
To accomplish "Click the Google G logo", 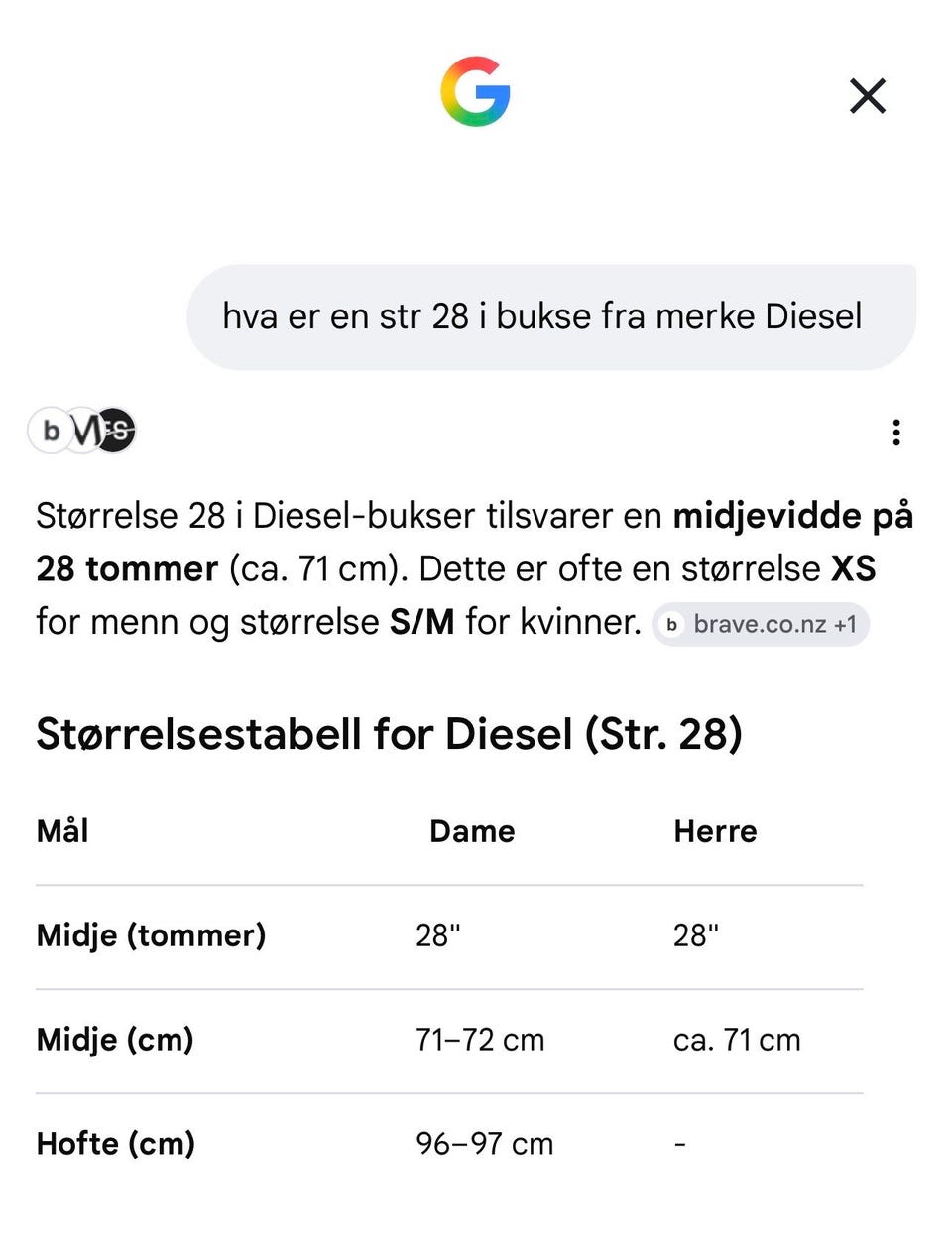I will (475, 92).
